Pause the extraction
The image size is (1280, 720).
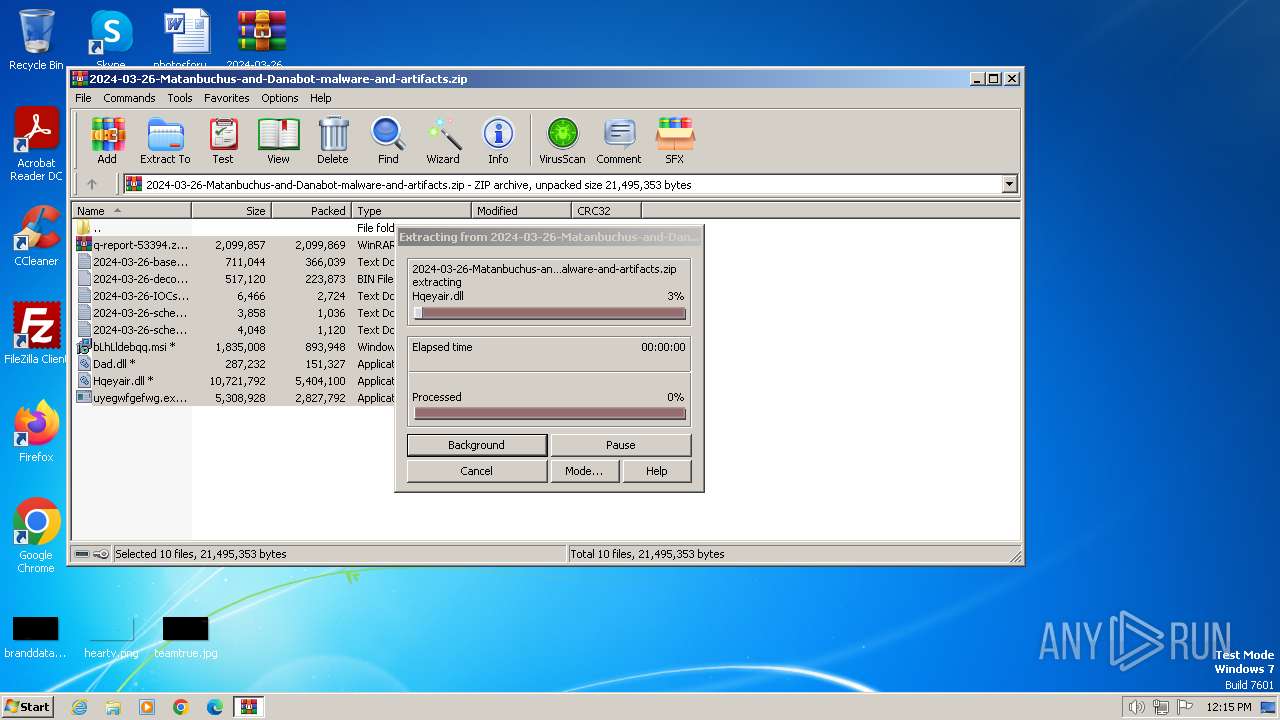(621, 445)
